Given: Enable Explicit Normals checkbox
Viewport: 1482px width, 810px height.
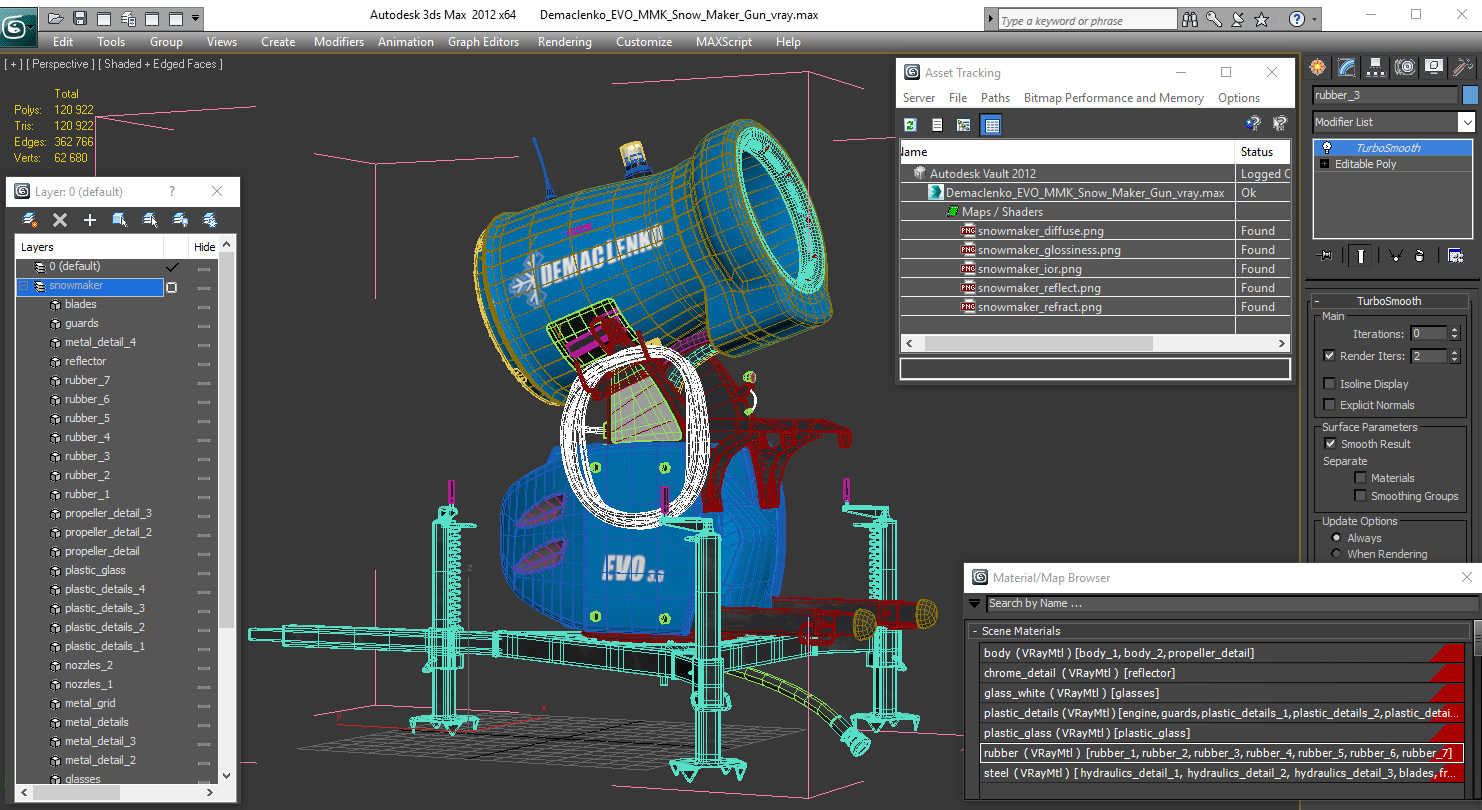Looking at the screenshot, I should tap(1329, 404).
